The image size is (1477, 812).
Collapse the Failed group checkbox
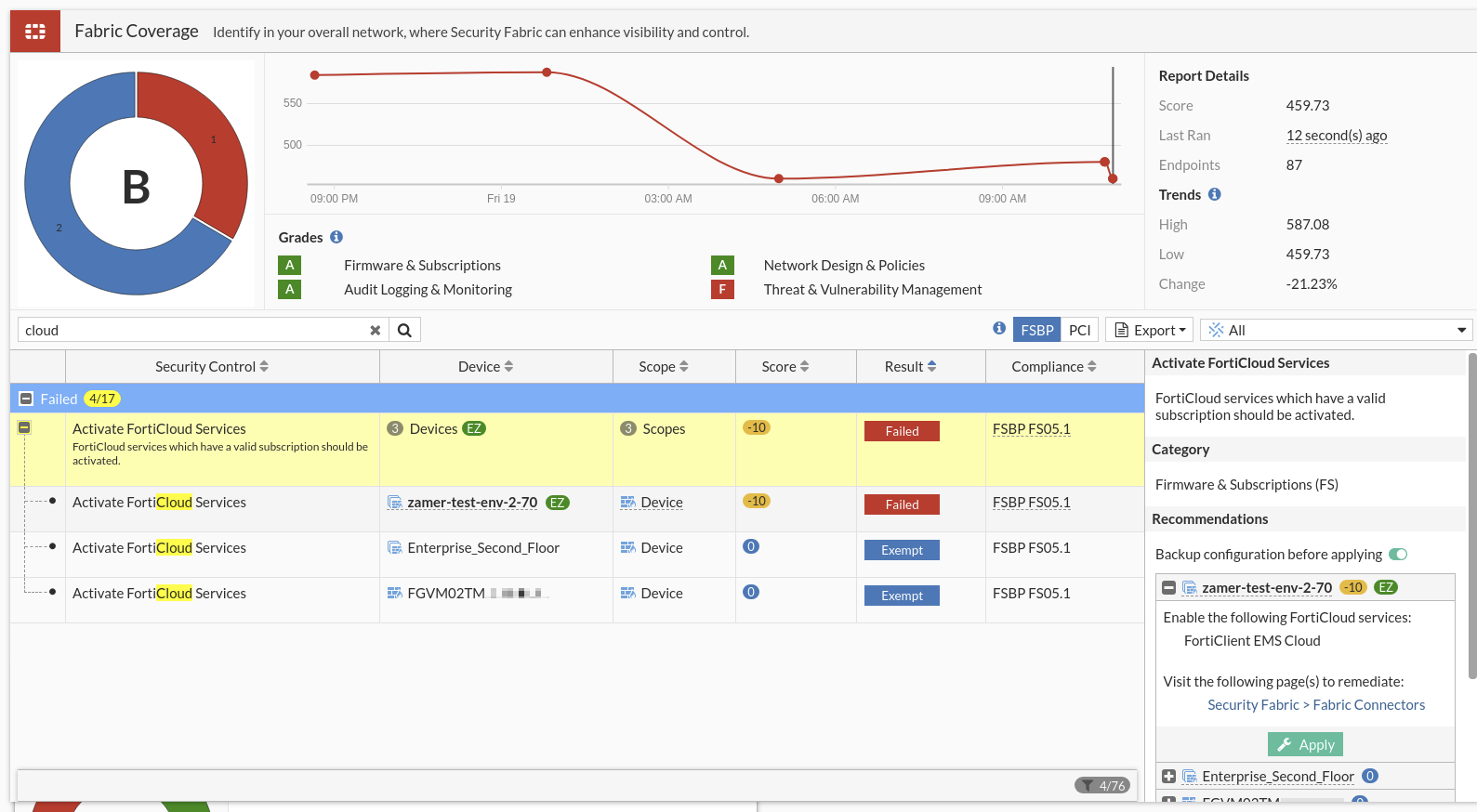click(x=26, y=399)
